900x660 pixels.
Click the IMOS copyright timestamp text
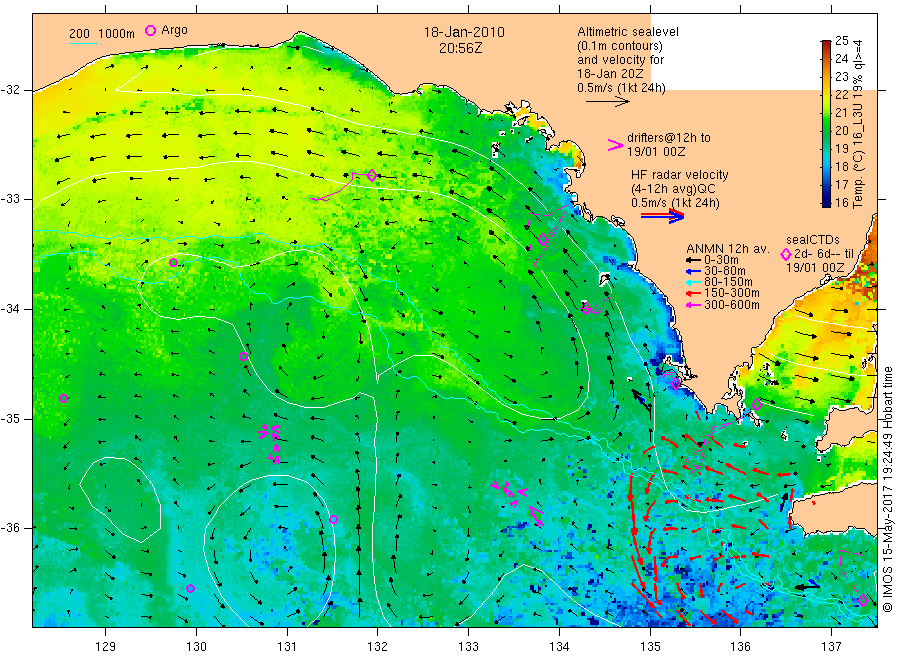pos(888,489)
